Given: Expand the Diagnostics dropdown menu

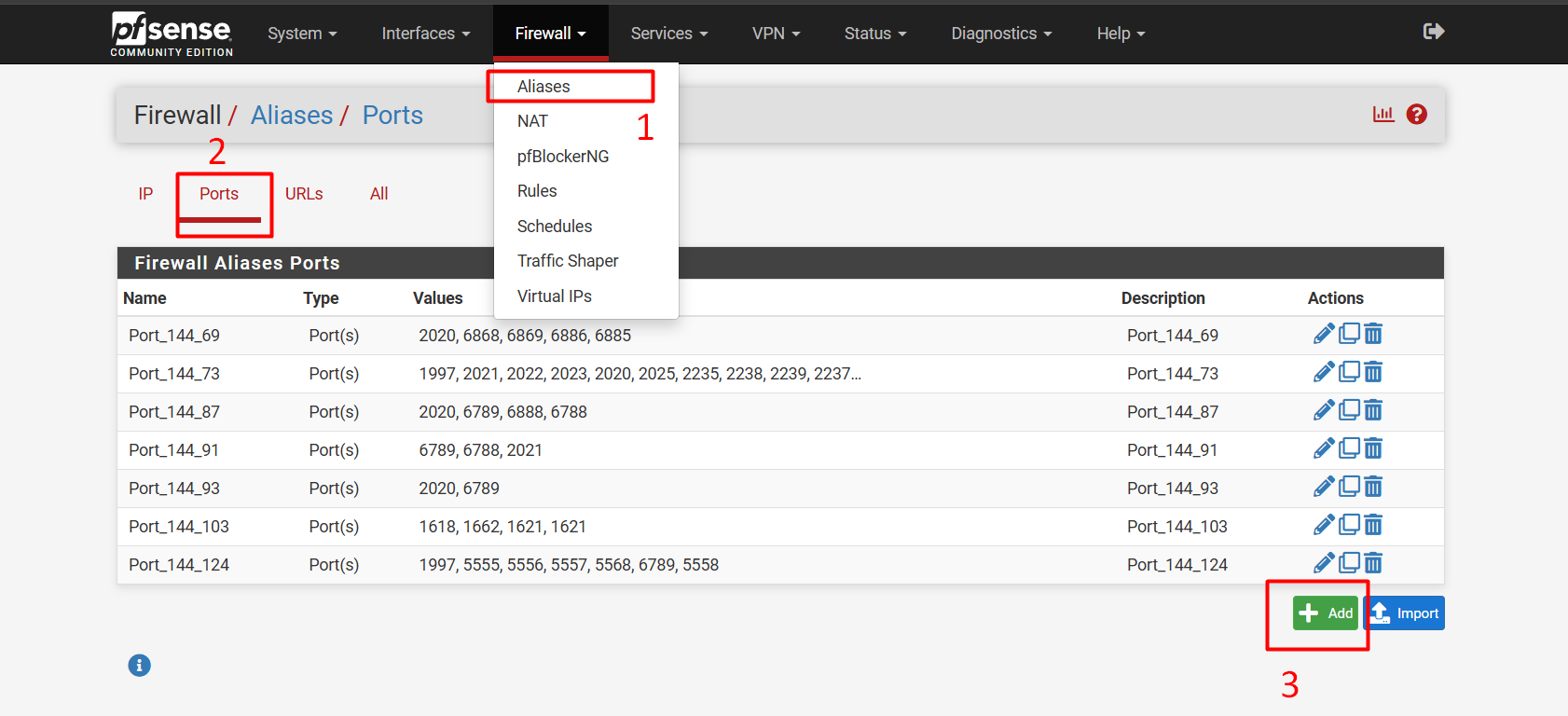Looking at the screenshot, I should point(1000,34).
